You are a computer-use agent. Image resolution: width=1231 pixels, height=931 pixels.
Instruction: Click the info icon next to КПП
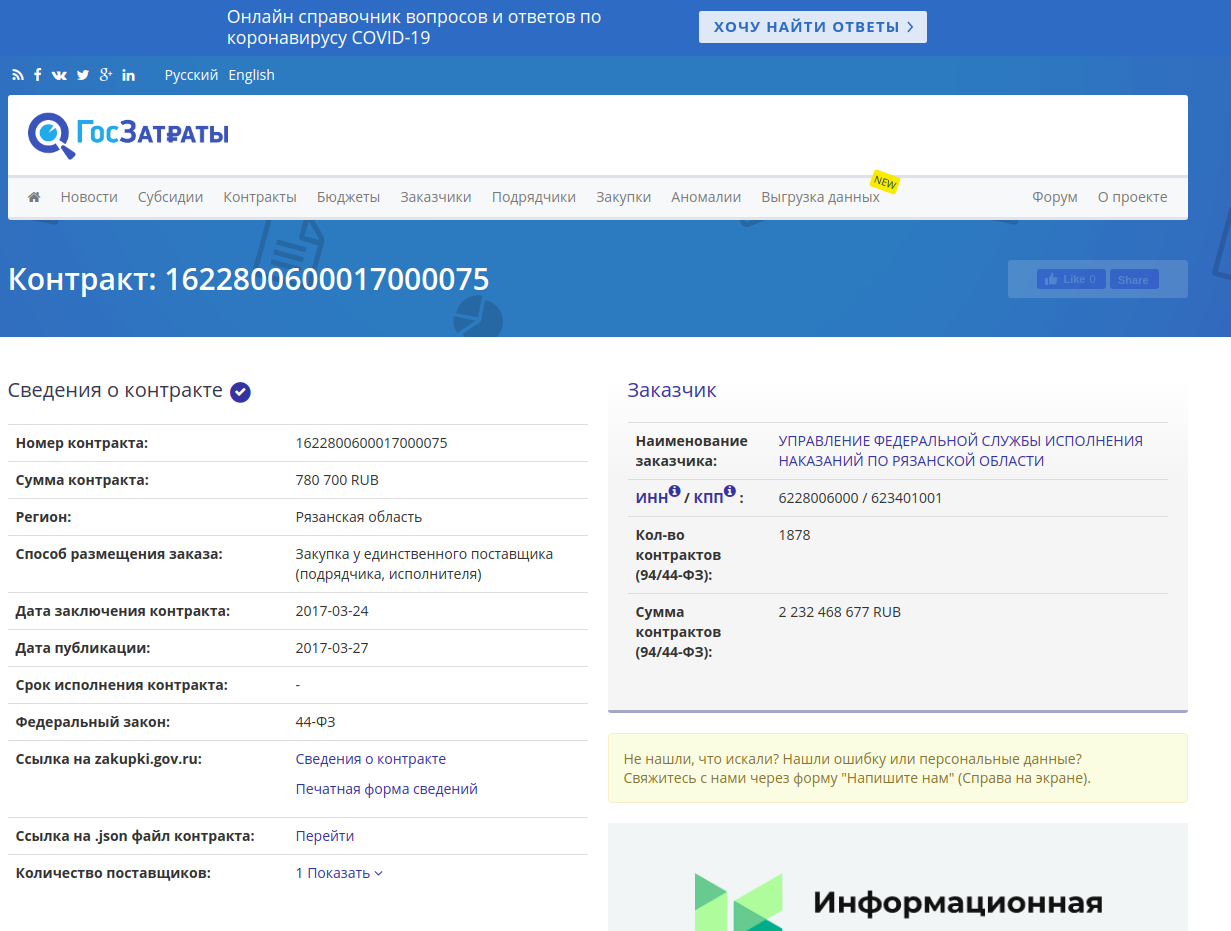(x=729, y=491)
